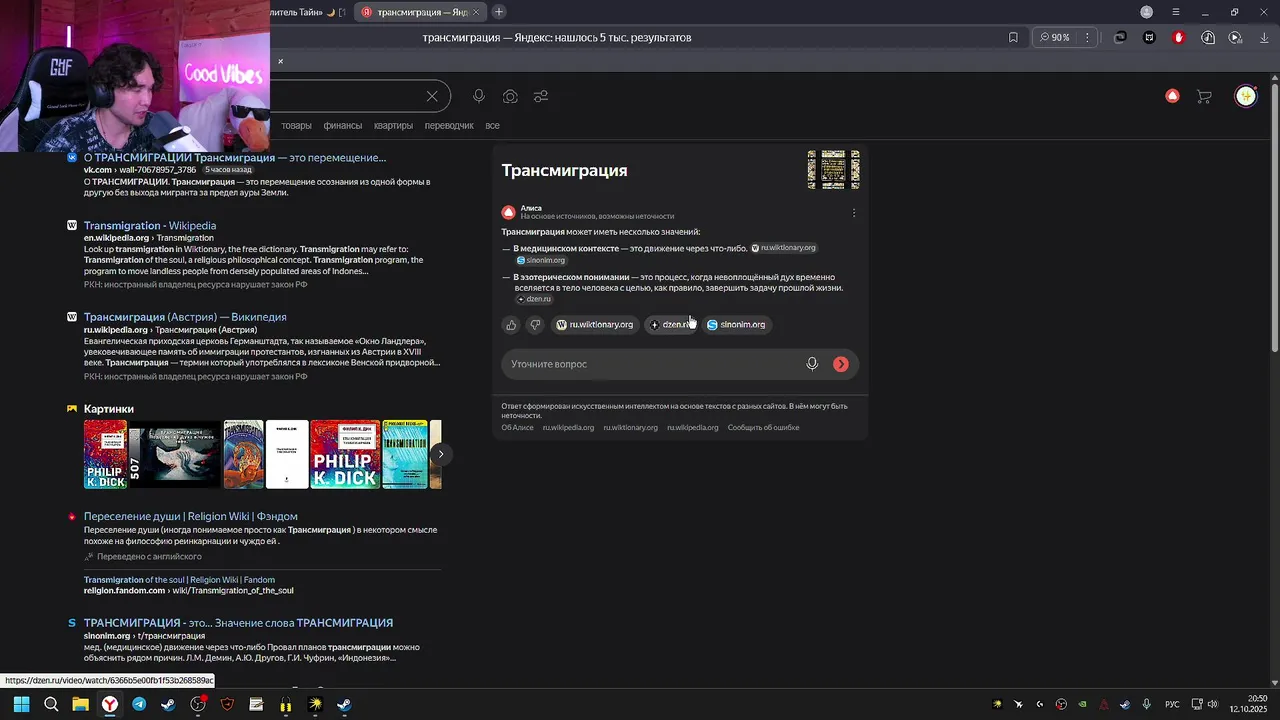Open Alice answer three-dot options menu
1280x720 pixels.
[x=853, y=212]
